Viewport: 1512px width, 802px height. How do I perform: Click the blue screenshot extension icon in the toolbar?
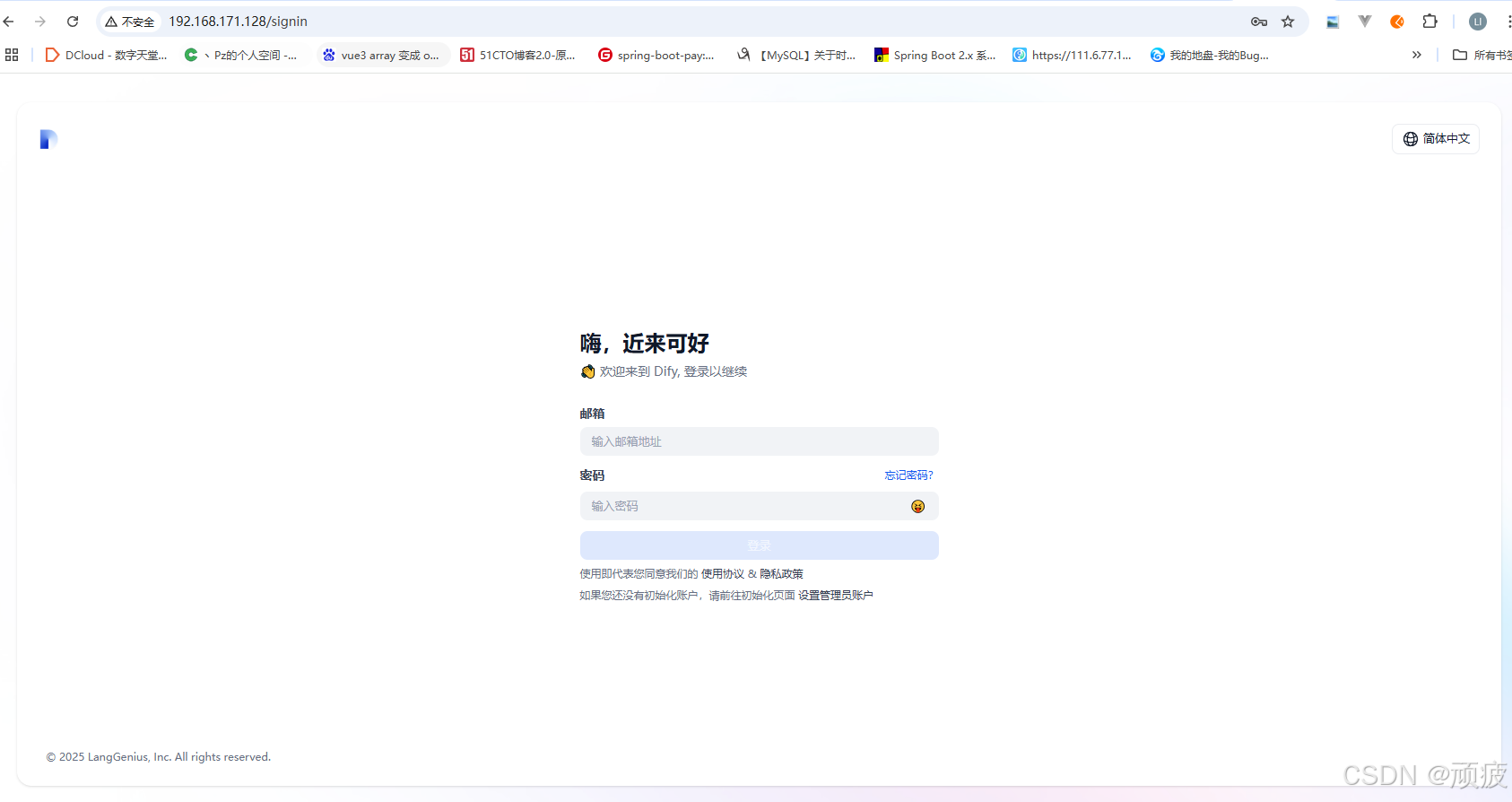[x=1333, y=22]
